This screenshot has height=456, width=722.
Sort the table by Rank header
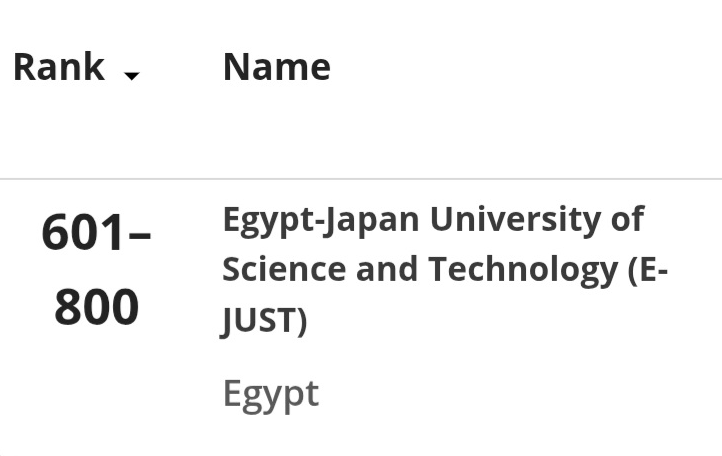[59, 67]
